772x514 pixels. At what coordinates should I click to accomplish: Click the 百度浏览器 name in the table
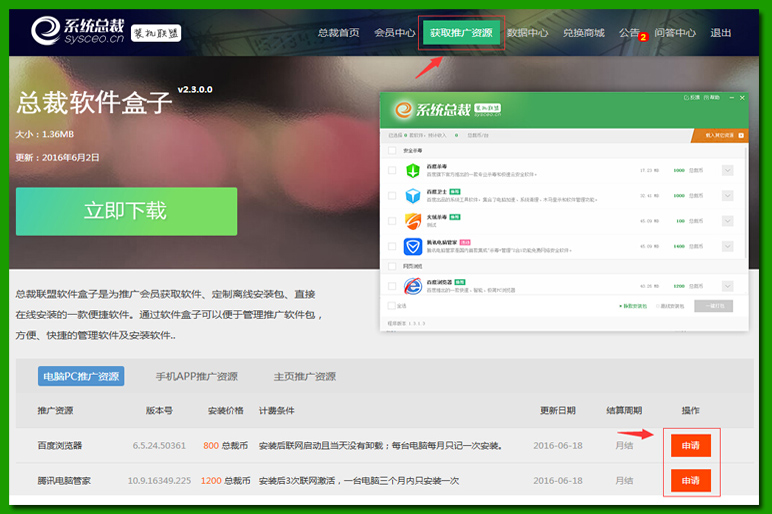(60, 446)
